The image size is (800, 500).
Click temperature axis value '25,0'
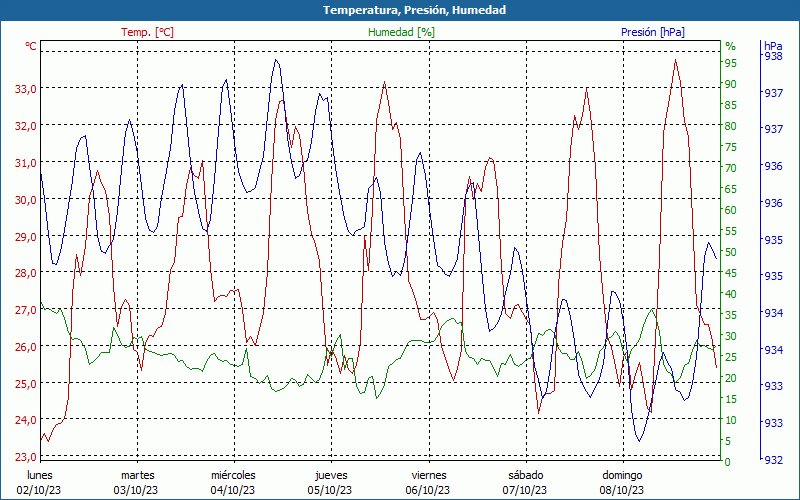pyautogui.click(x=26, y=383)
